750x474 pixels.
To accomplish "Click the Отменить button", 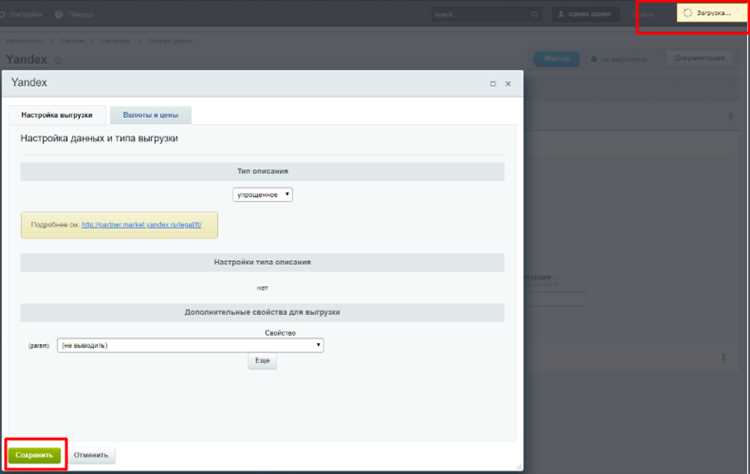I will tap(91, 455).
